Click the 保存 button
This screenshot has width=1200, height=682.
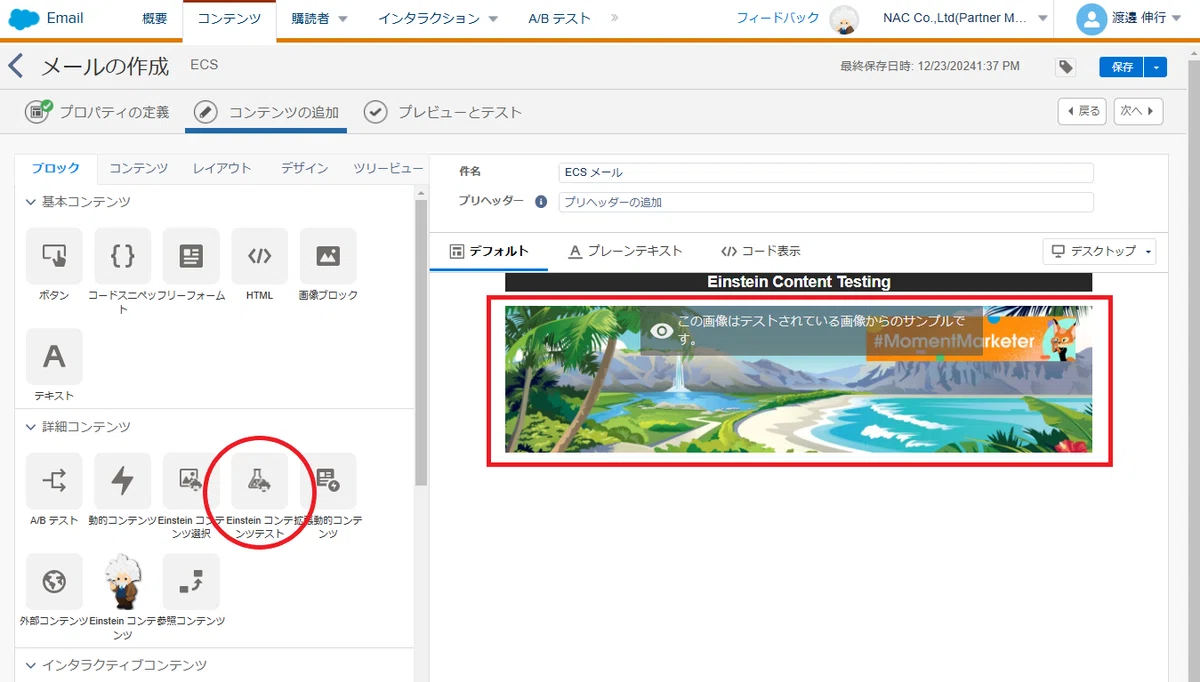click(x=1122, y=67)
